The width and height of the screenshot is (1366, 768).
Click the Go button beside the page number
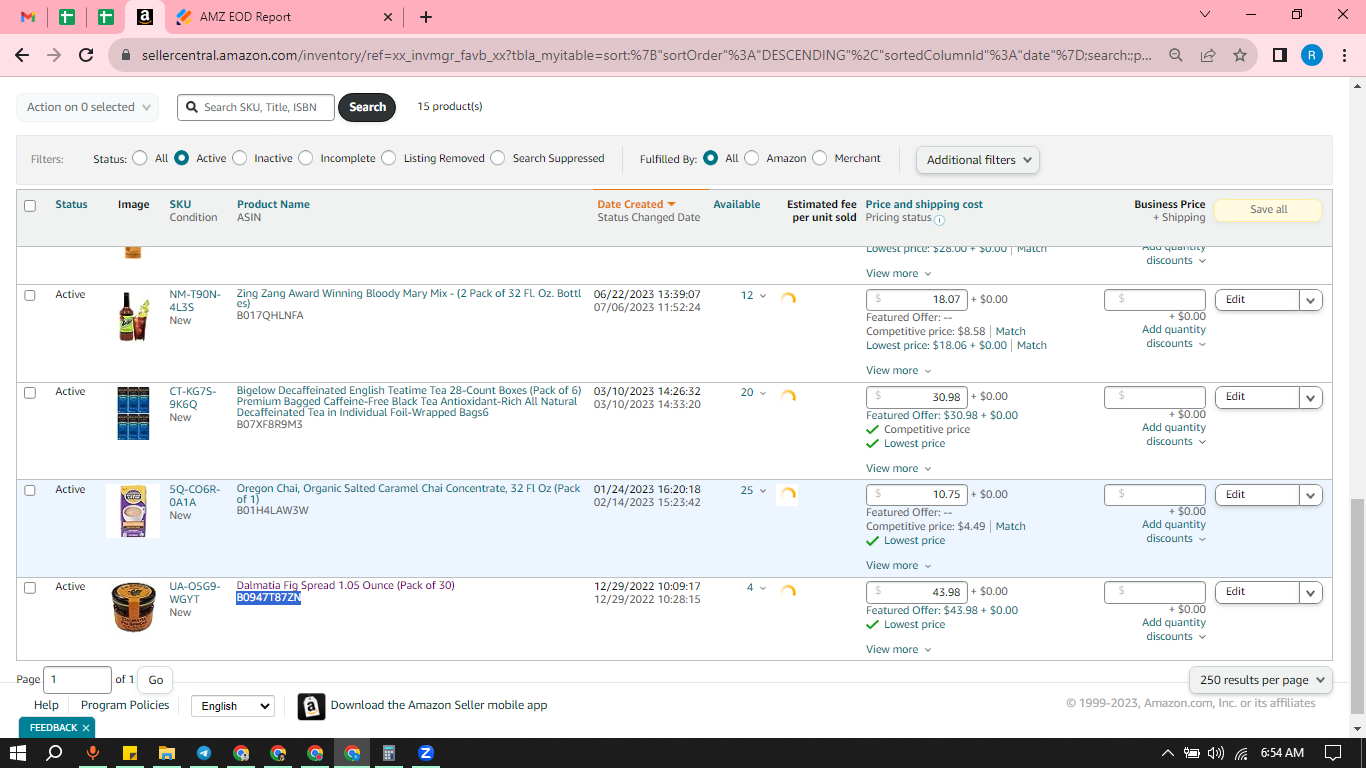(156, 680)
